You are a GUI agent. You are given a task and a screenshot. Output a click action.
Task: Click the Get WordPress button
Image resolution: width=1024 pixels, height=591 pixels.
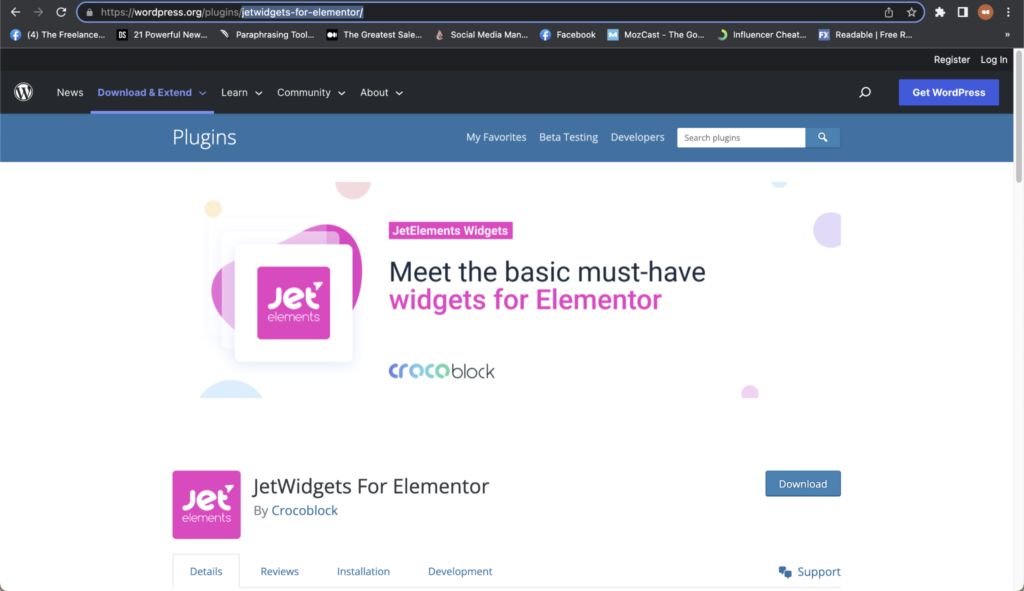coord(948,92)
